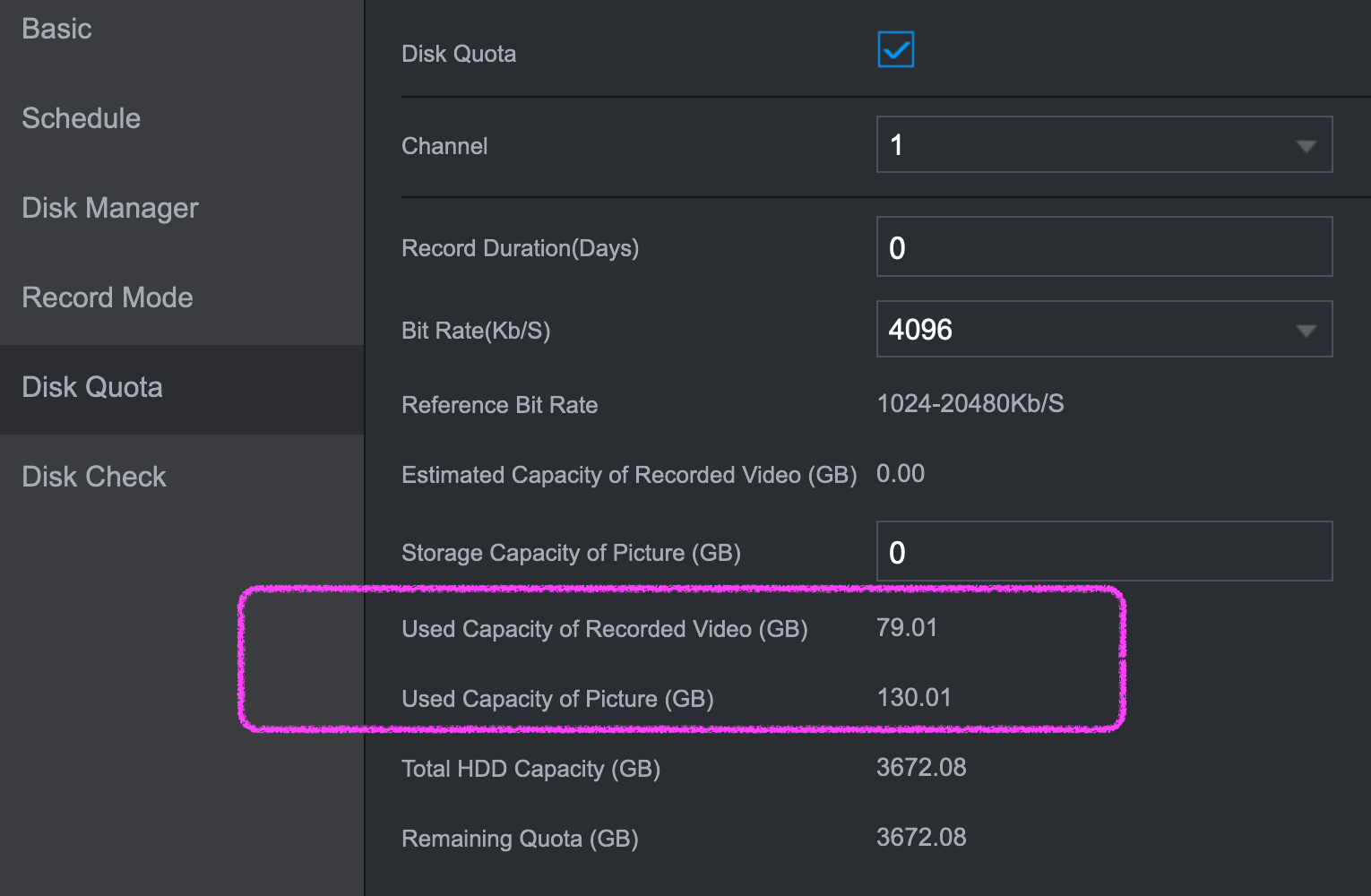Click the Record Duration(Days) input field
The height and width of the screenshot is (896, 1371).
[1103, 247]
